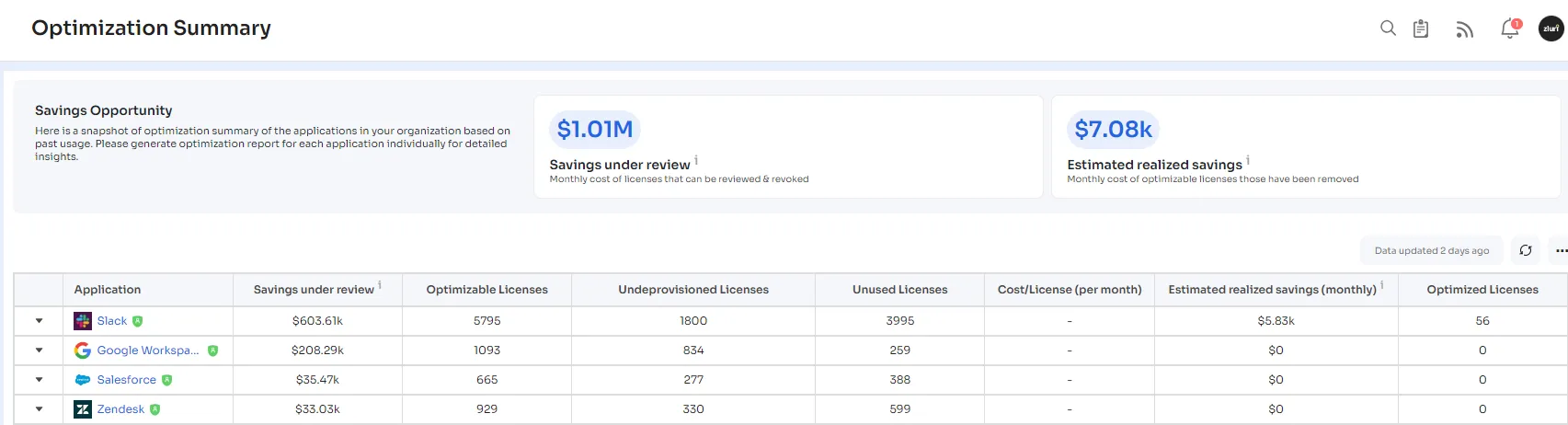
Task: Click the shield badge beside Zendesk
Action: click(x=155, y=409)
